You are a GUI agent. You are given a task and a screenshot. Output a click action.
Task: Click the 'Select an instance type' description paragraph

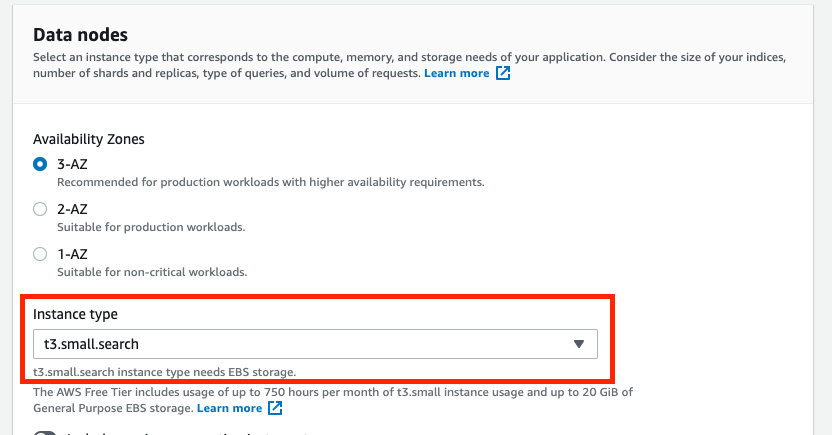click(x=400, y=58)
